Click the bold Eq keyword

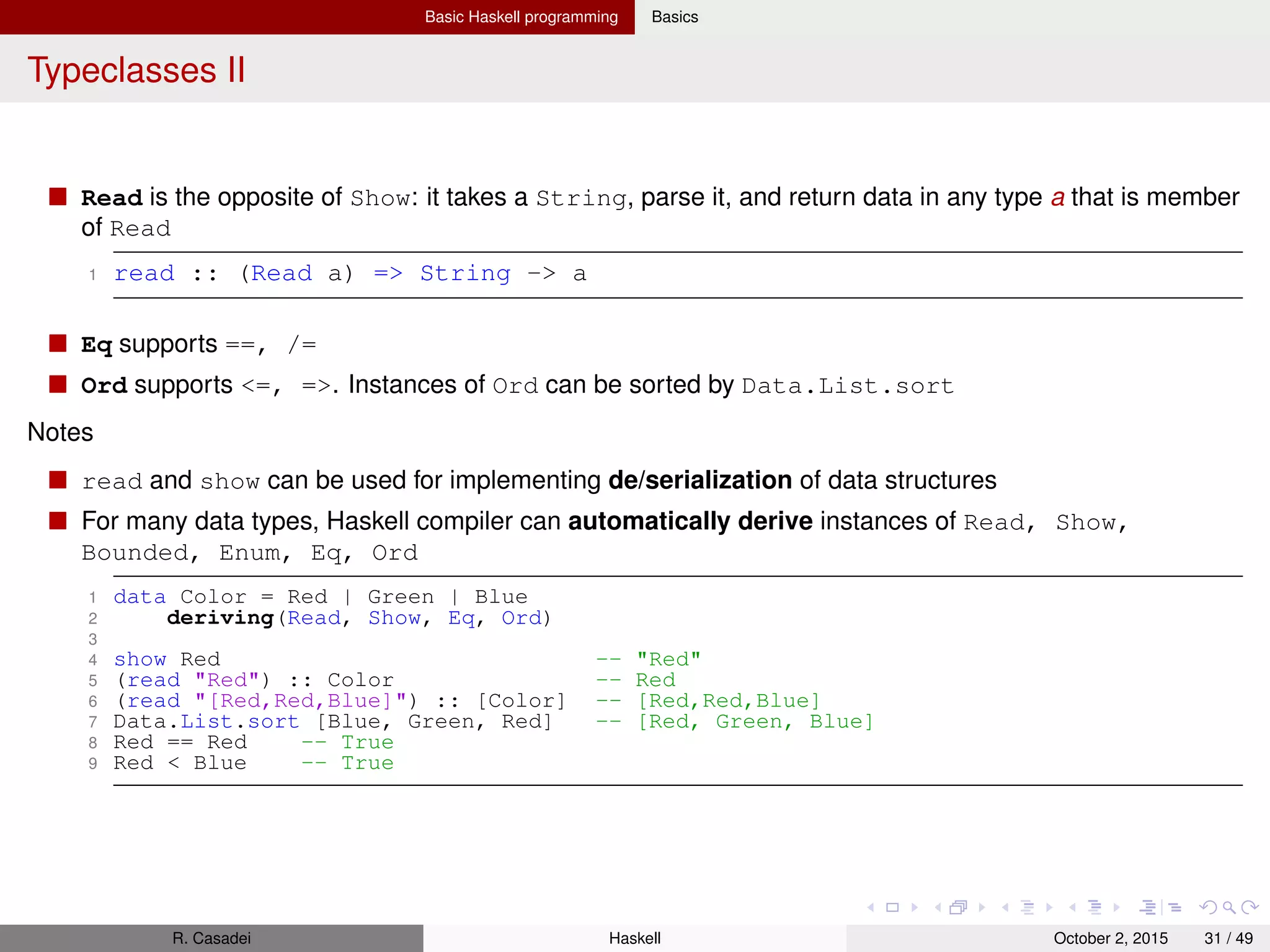tap(97, 345)
